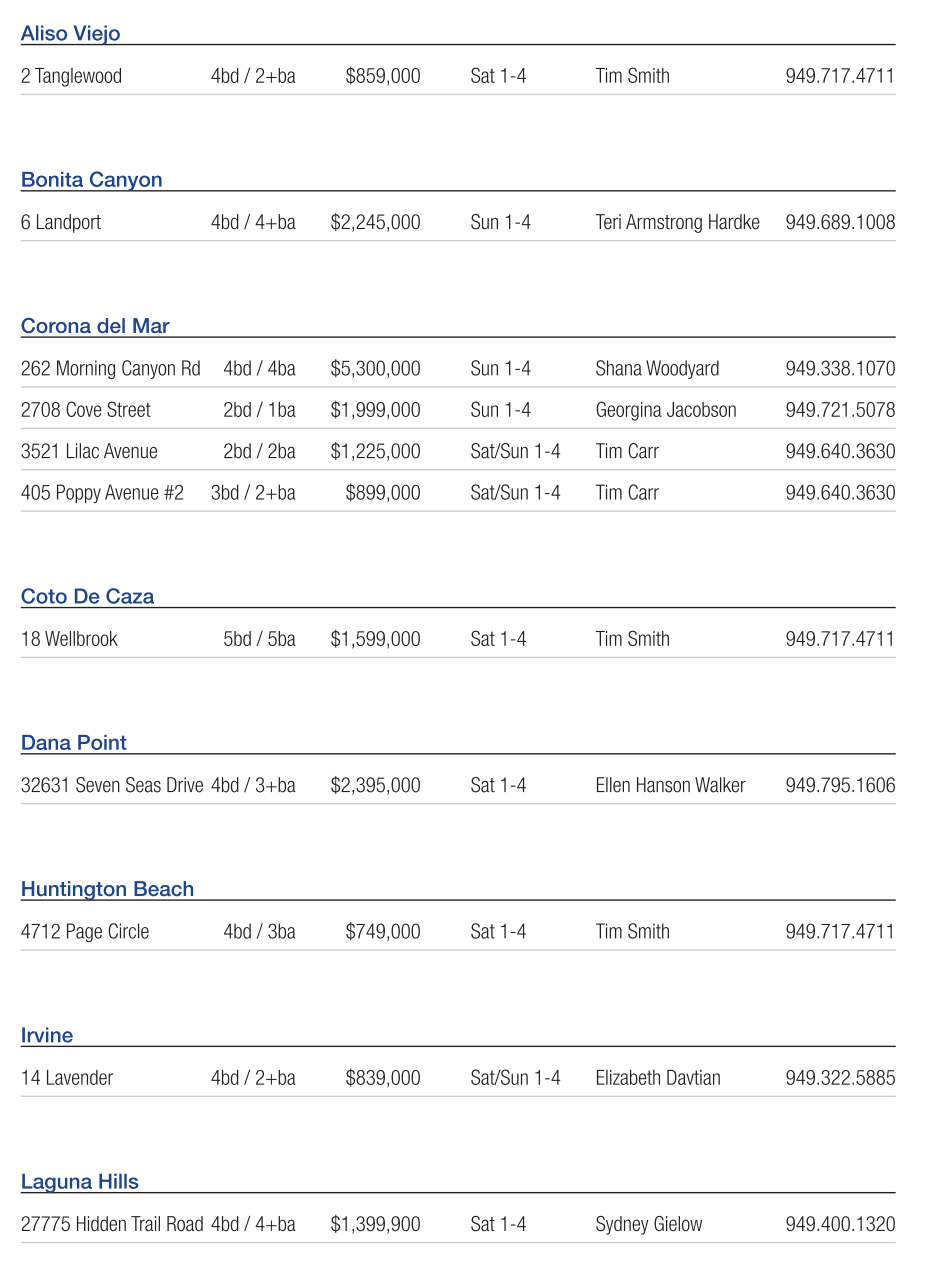Select the 18 Wellbrook listing
Screen dimensions: 929x1267
point(69,639)
